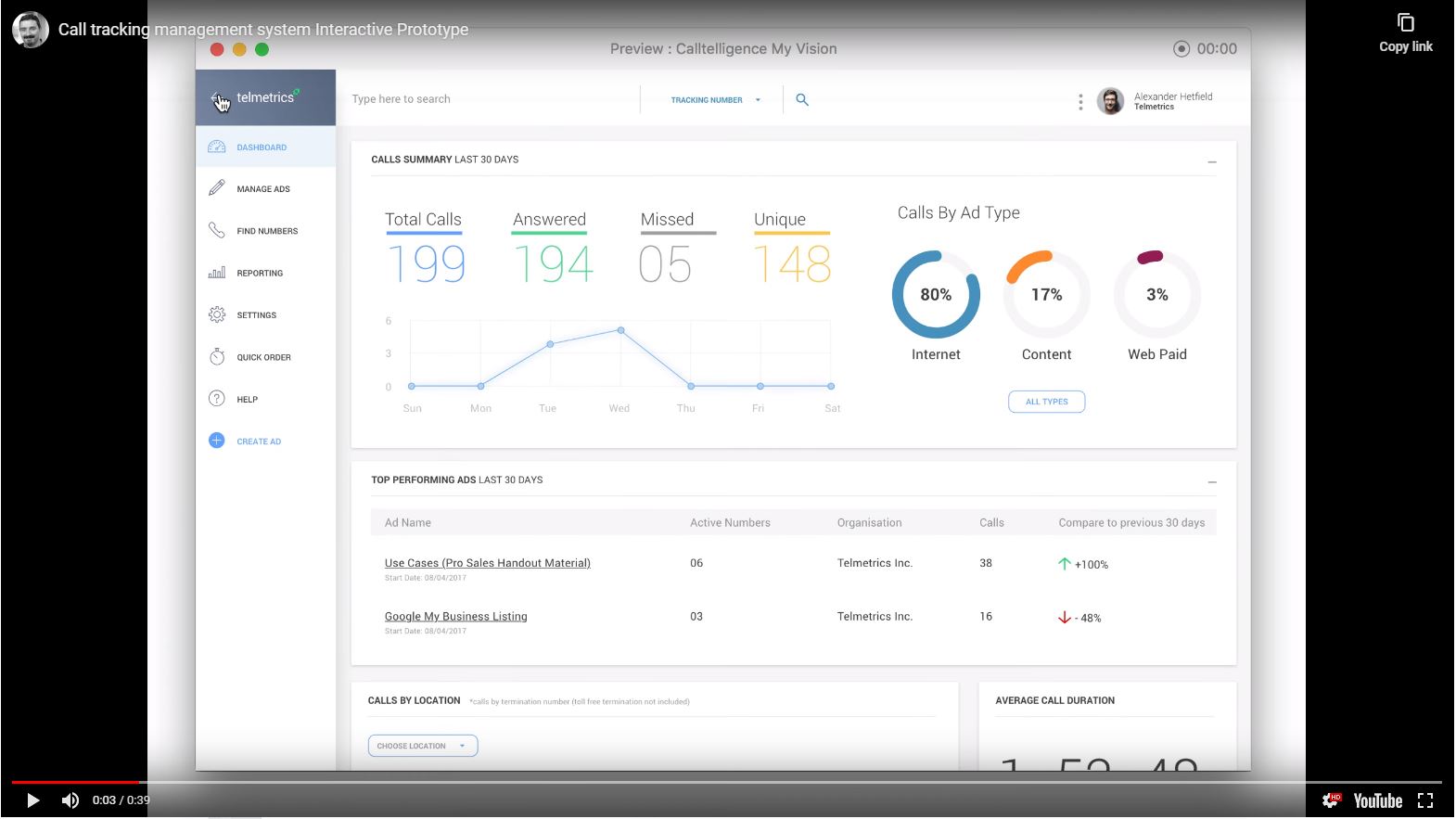
Task: Focus the 'Type here to search' field
Action: [x=487, y=99]
